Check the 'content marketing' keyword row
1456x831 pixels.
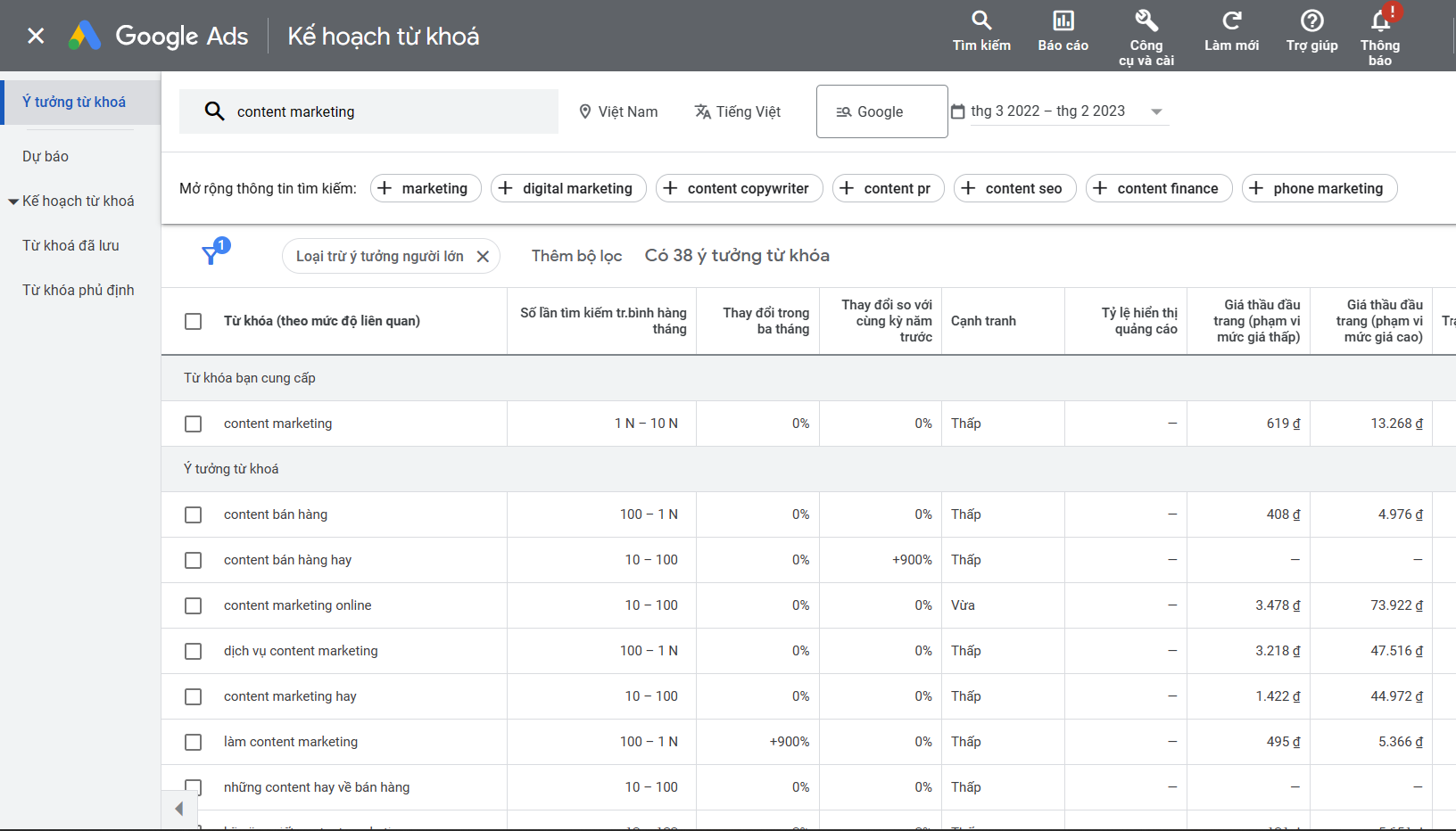[193, 424]
